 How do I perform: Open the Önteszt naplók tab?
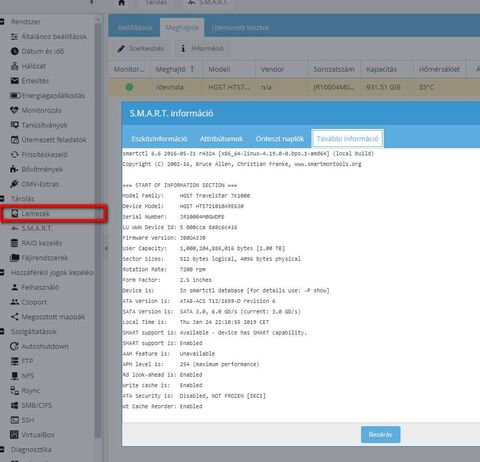[x=280, y=139]
